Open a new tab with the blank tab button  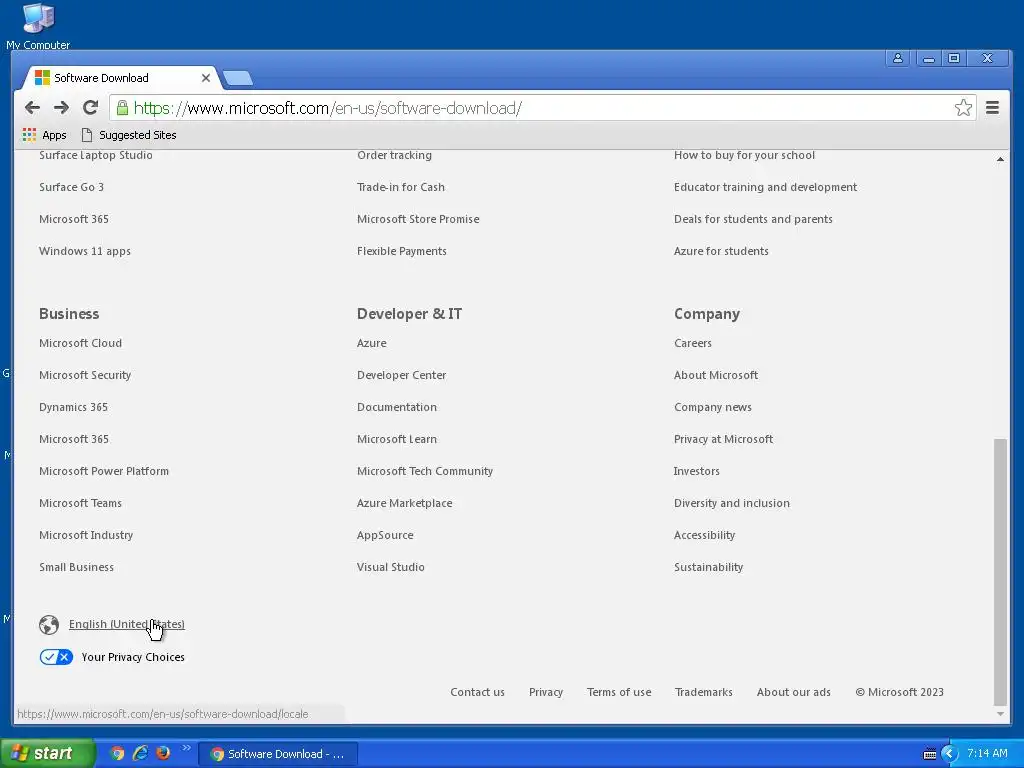tap(238, 78)
